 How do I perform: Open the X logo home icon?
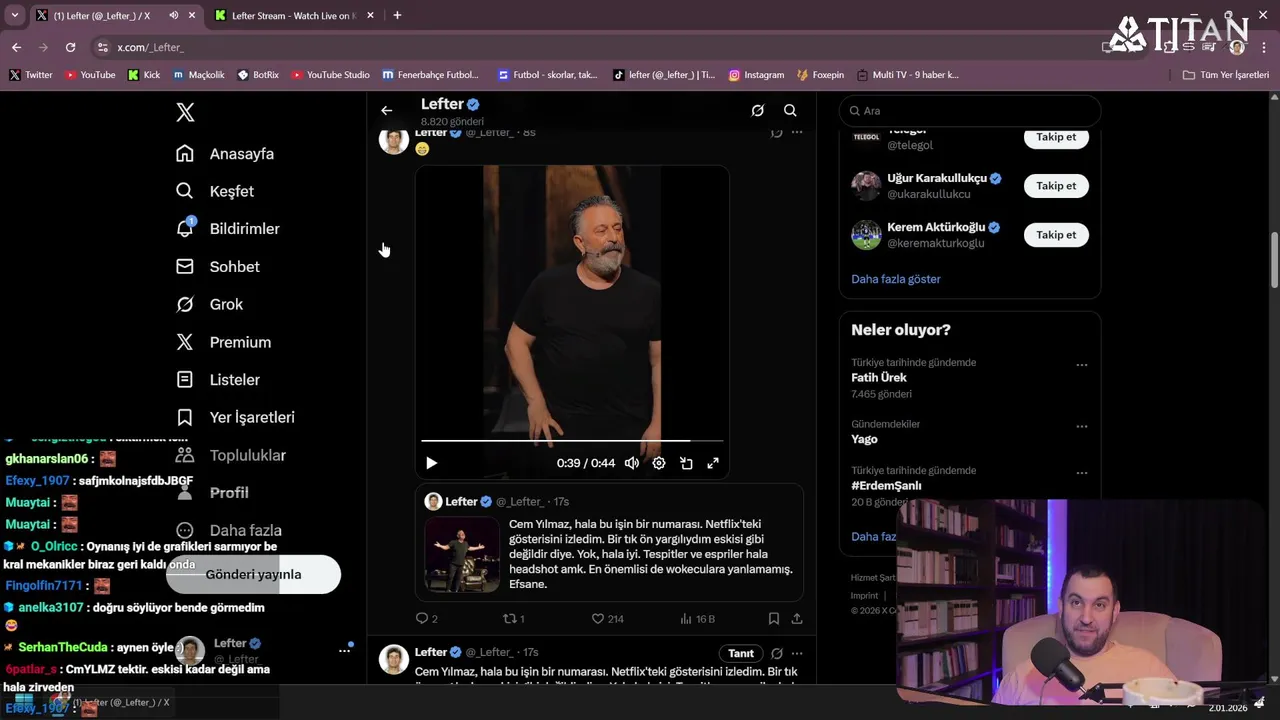tap(185, 112)
